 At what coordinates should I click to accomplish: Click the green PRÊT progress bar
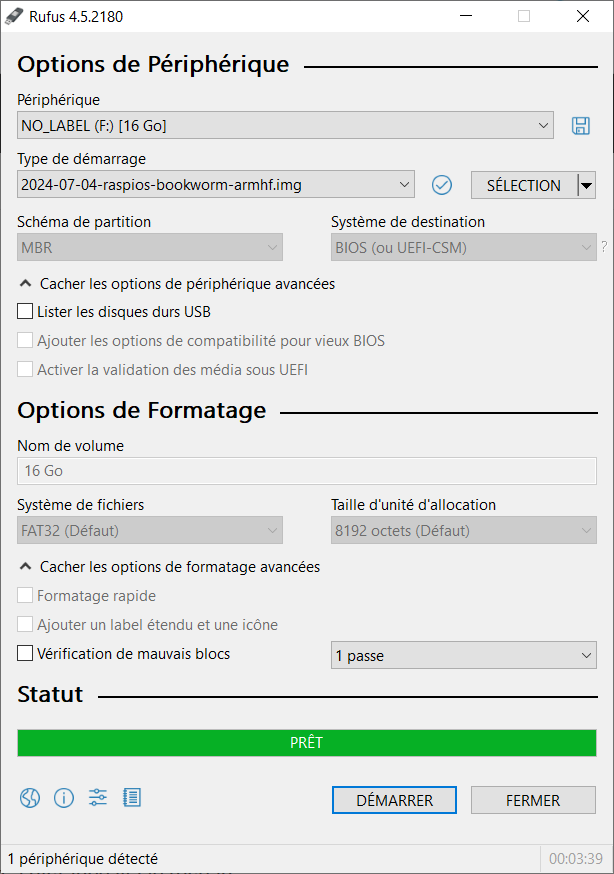point(307,742)
